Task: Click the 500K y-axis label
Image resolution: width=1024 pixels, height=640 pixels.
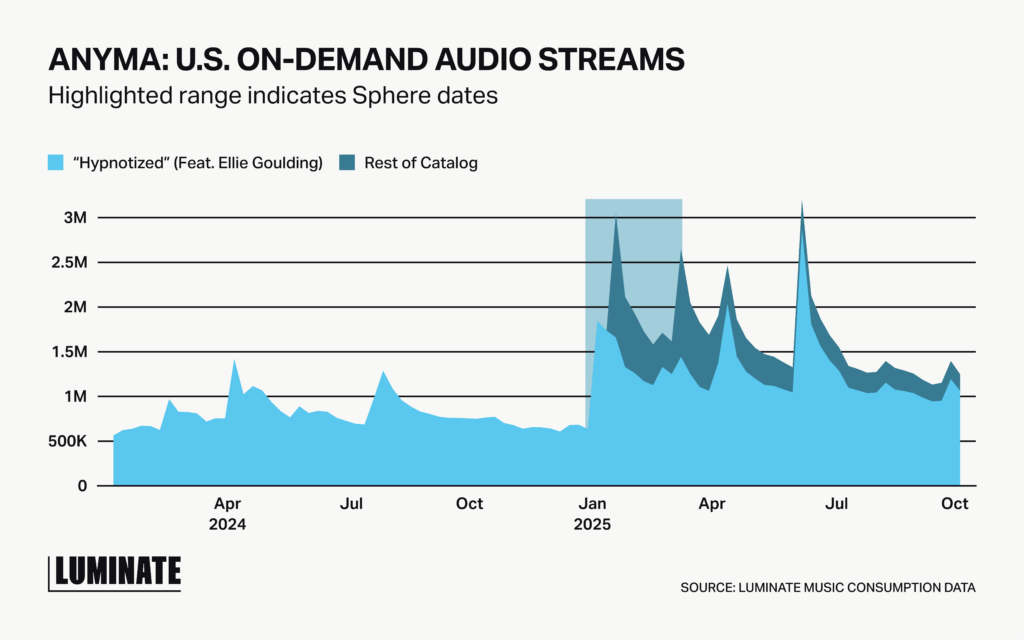Action: [68, 441]
